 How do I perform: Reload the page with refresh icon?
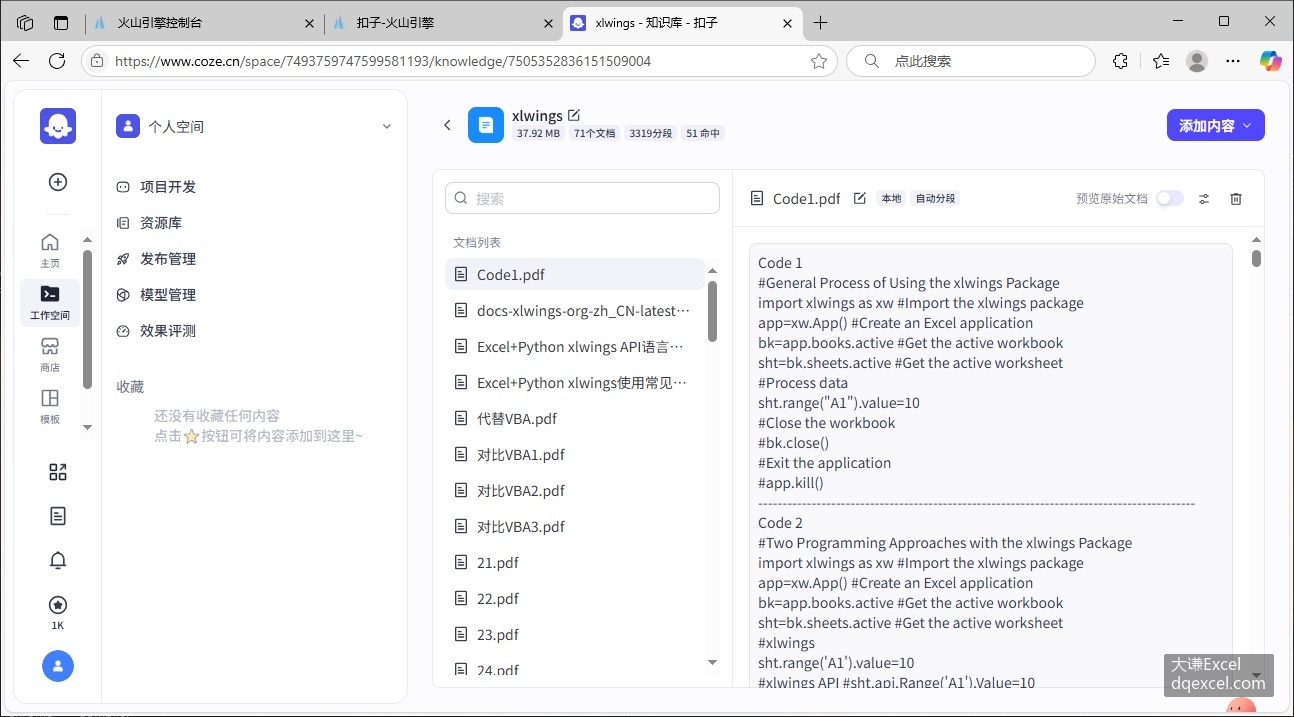(x=57, y=61)
